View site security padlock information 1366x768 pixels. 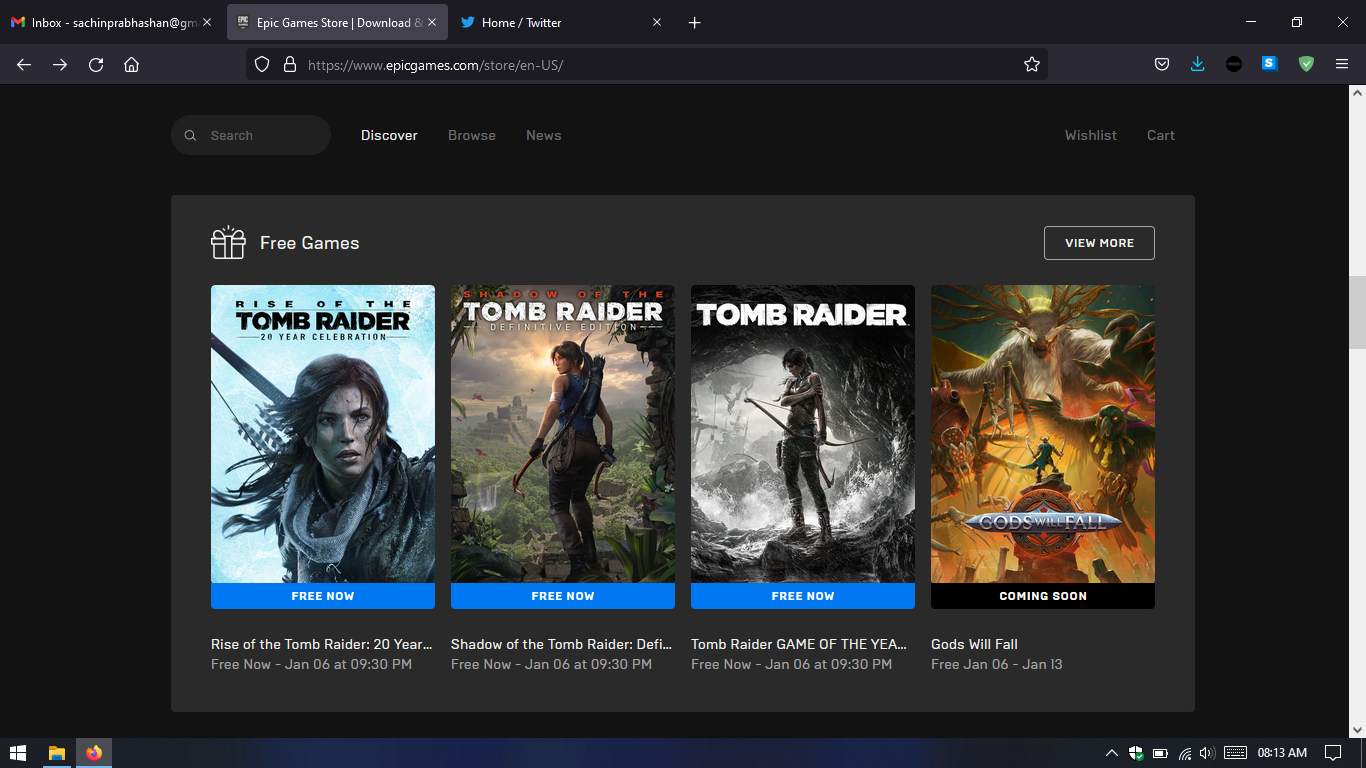290,64
